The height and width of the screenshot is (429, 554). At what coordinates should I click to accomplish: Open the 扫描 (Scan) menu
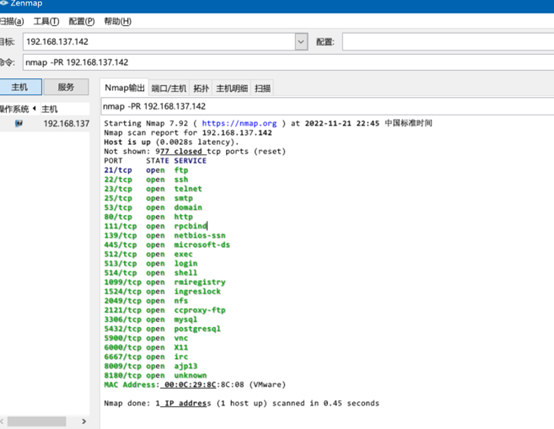click(12, 22)
